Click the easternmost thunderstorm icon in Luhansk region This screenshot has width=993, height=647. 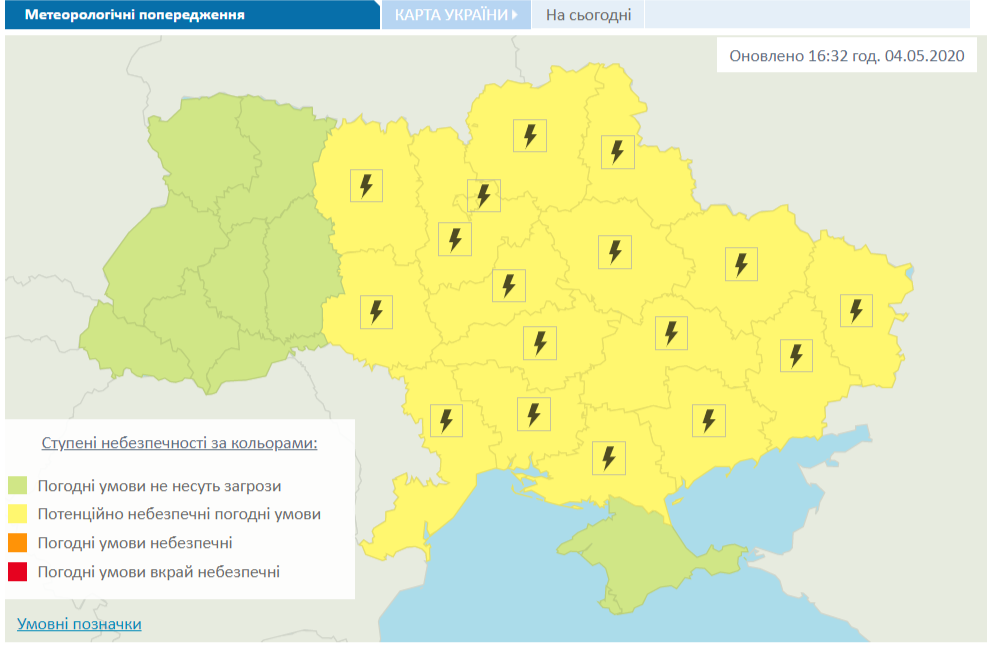tap(856, 309)
